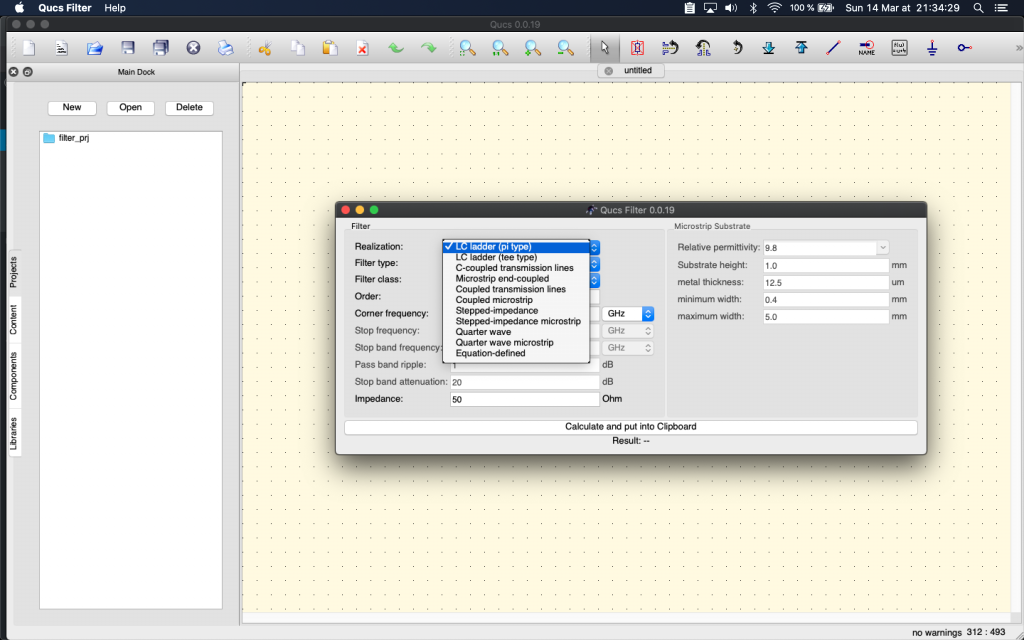Screen dimensions: 1024x640
Task: Print the schematic
Action: click(x=226, y=48)
